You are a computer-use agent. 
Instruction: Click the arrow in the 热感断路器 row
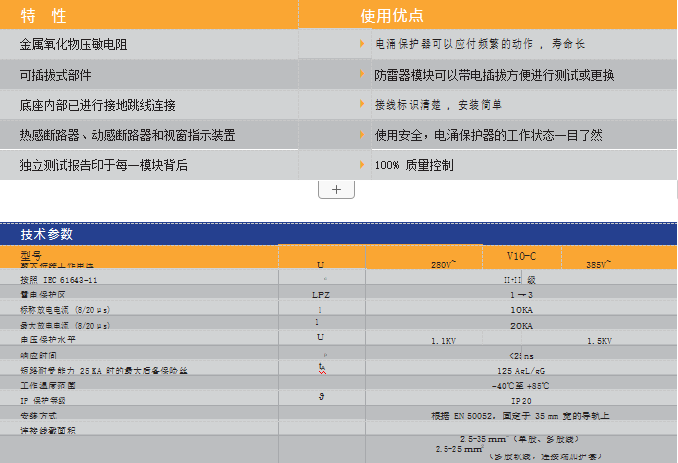pyautogui.click(x=362, y=134)
